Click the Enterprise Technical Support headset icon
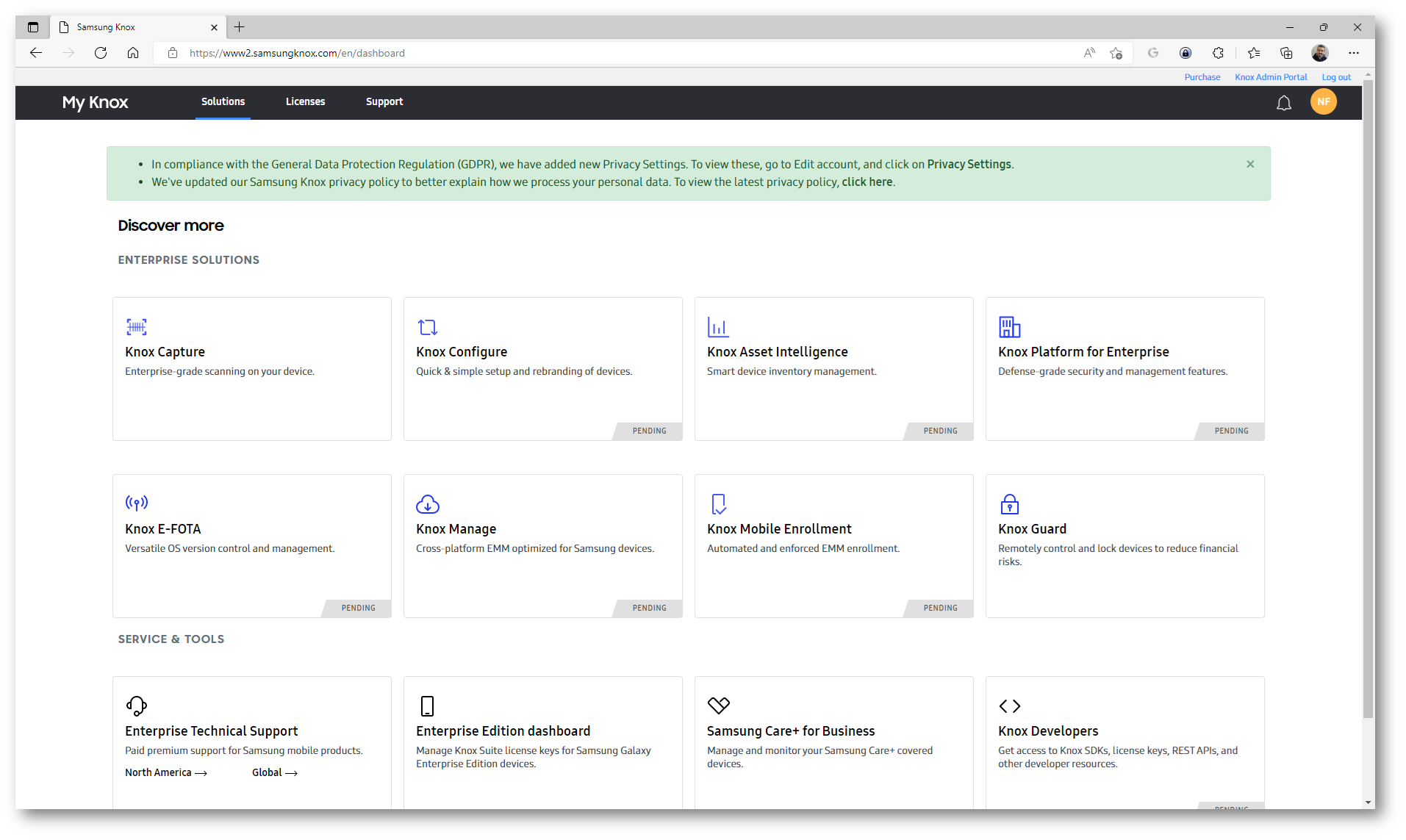1406x840 pixels. (x=136, y=706)
